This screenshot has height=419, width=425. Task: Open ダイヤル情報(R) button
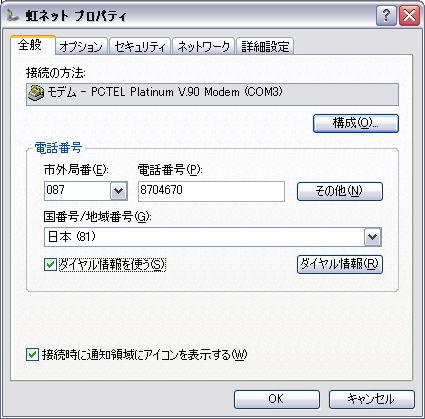[340, 264]
